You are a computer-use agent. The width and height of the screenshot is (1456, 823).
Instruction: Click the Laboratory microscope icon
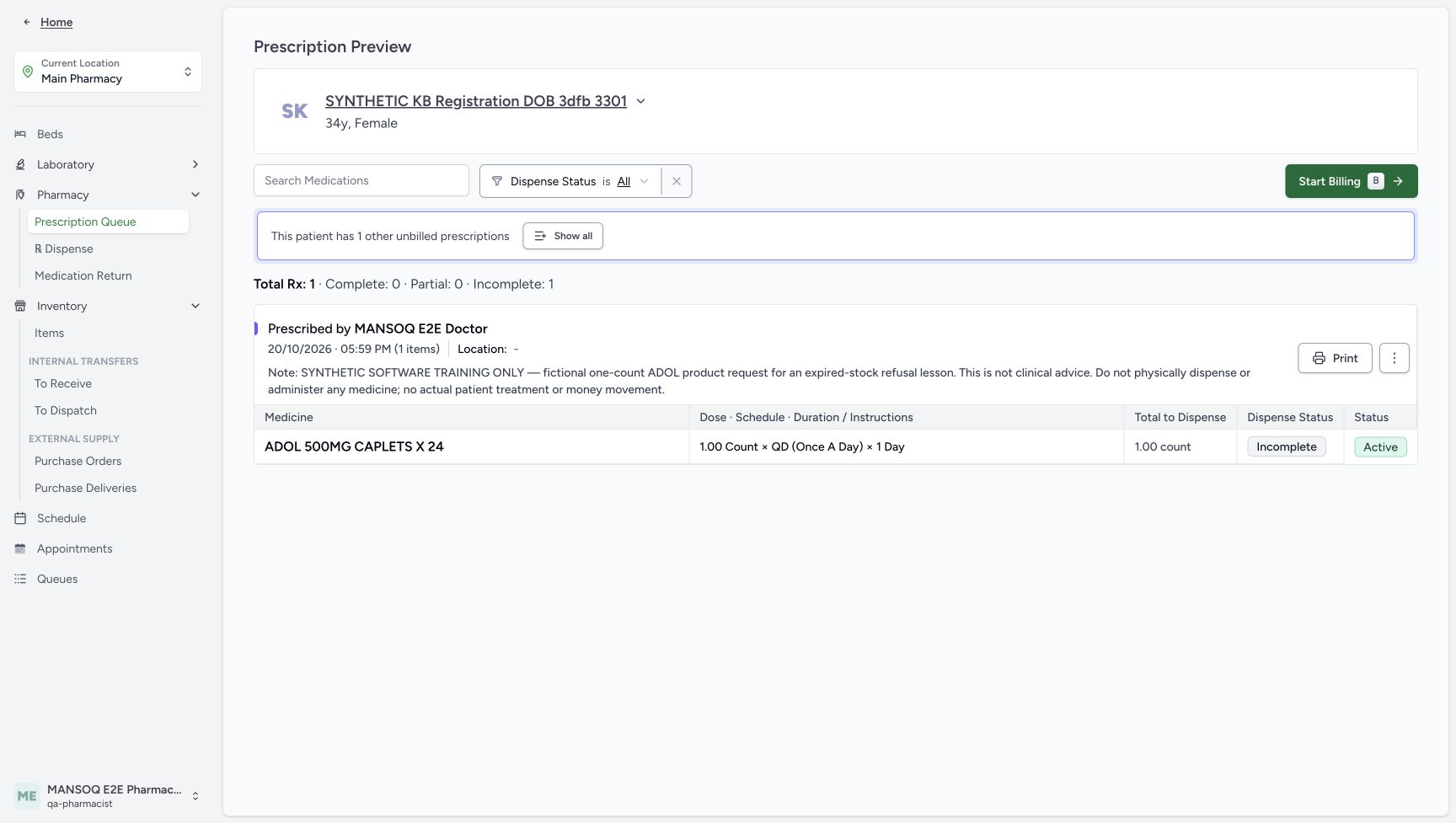coord(20,164)
